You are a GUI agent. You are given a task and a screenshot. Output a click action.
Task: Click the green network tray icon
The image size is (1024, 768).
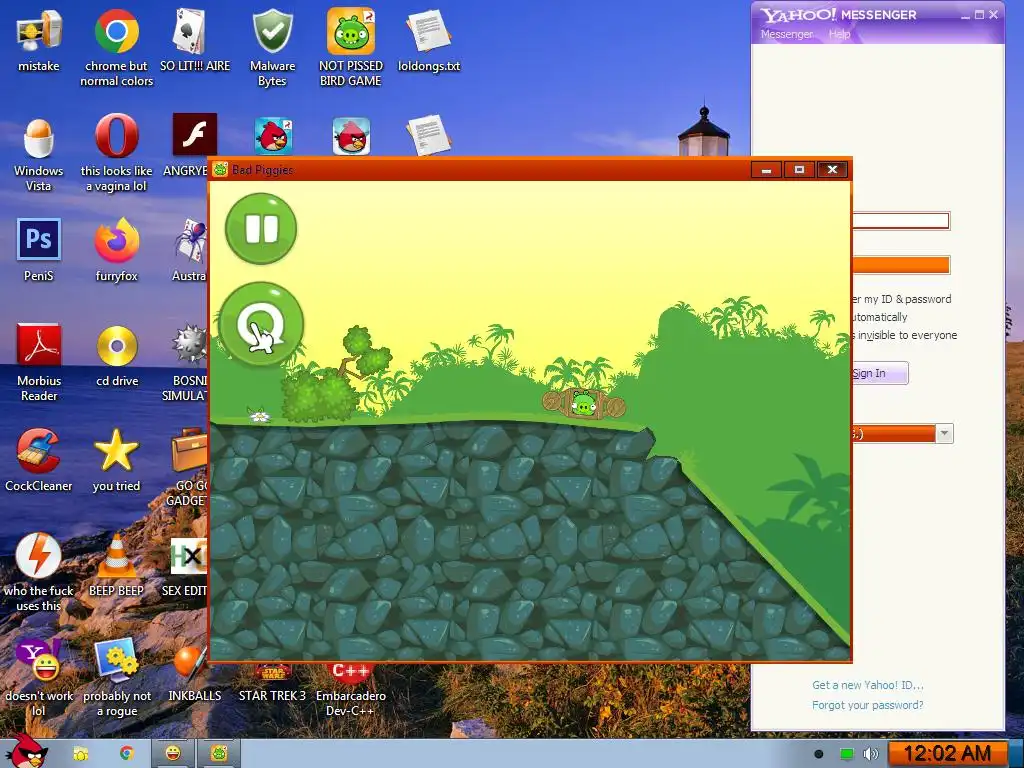click(846, 754)
